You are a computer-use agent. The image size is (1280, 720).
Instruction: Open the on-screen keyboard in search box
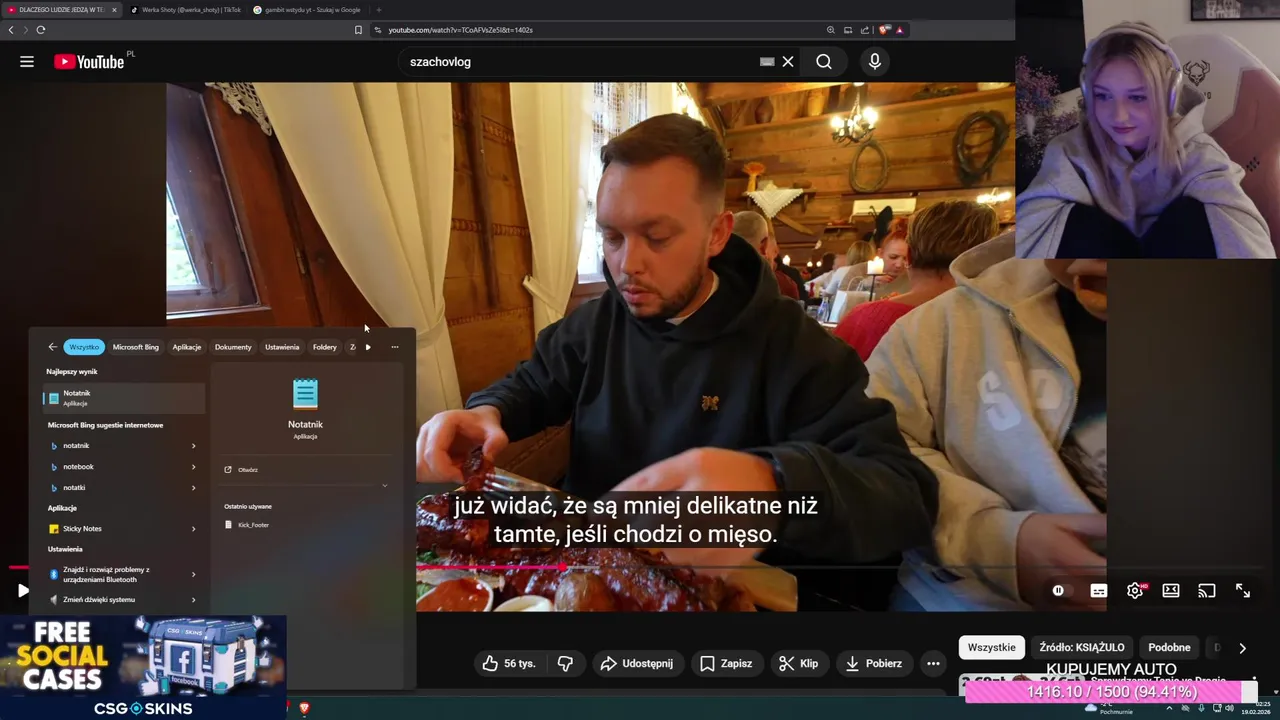tap(767, 62)
